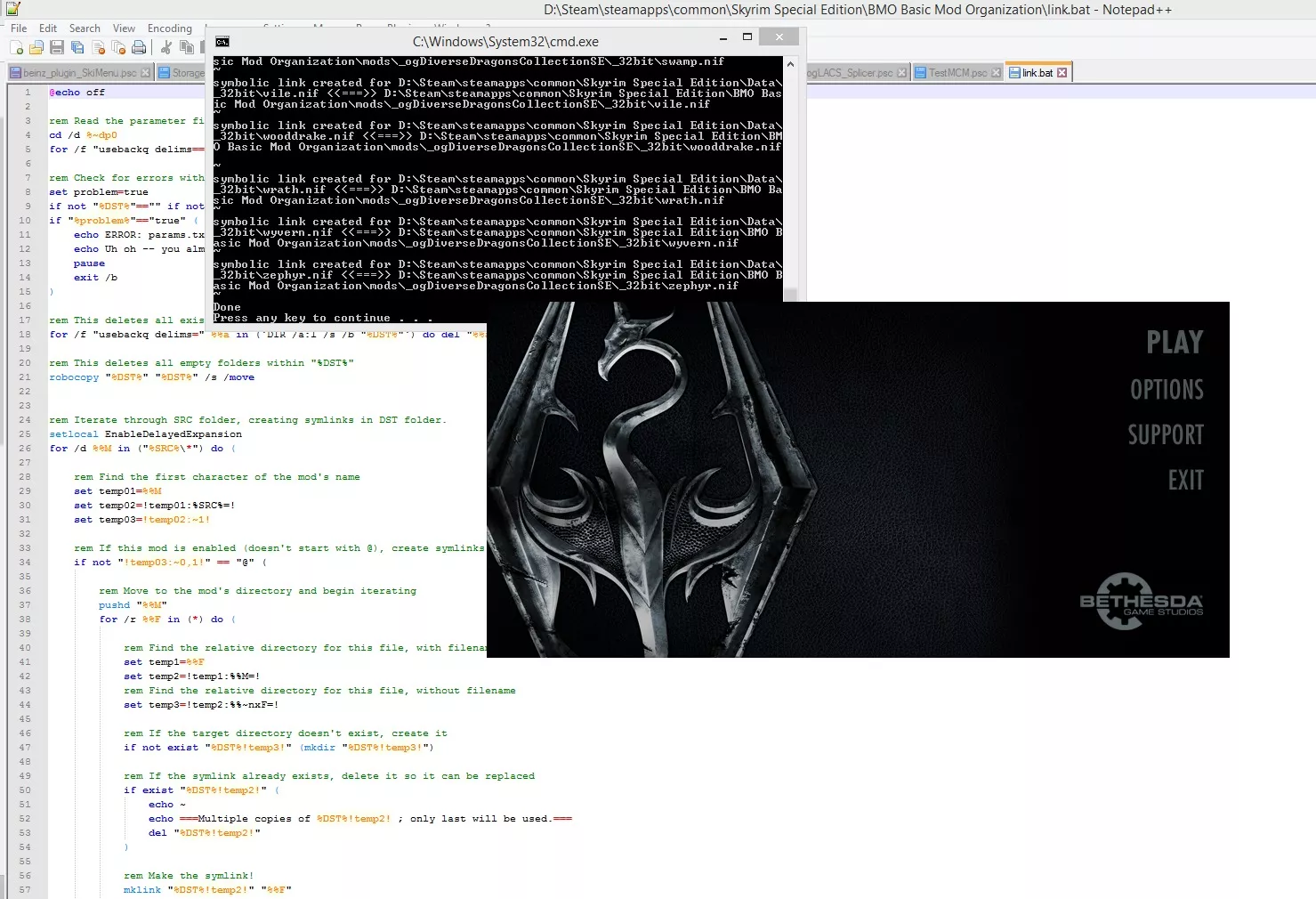
Task: Maximize the cmd.exe window
Action: [747, 37]
